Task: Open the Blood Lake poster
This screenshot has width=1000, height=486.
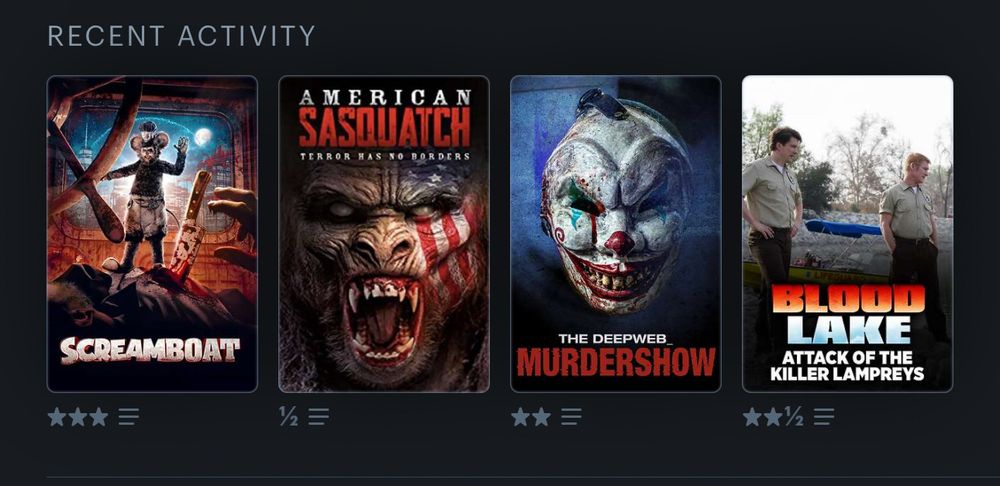Action: [x=848, y=234]
